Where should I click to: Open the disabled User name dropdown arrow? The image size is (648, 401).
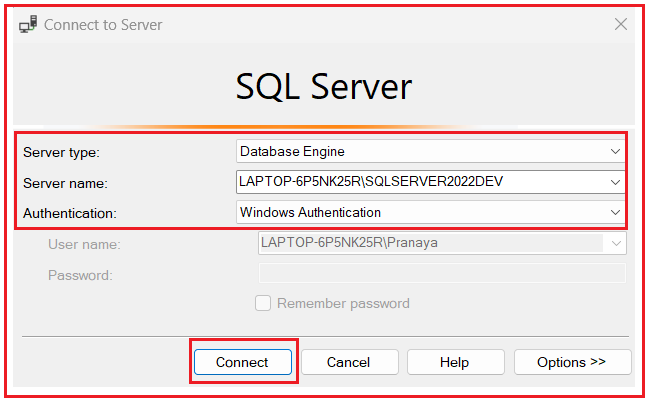click(x=616, y=243)
